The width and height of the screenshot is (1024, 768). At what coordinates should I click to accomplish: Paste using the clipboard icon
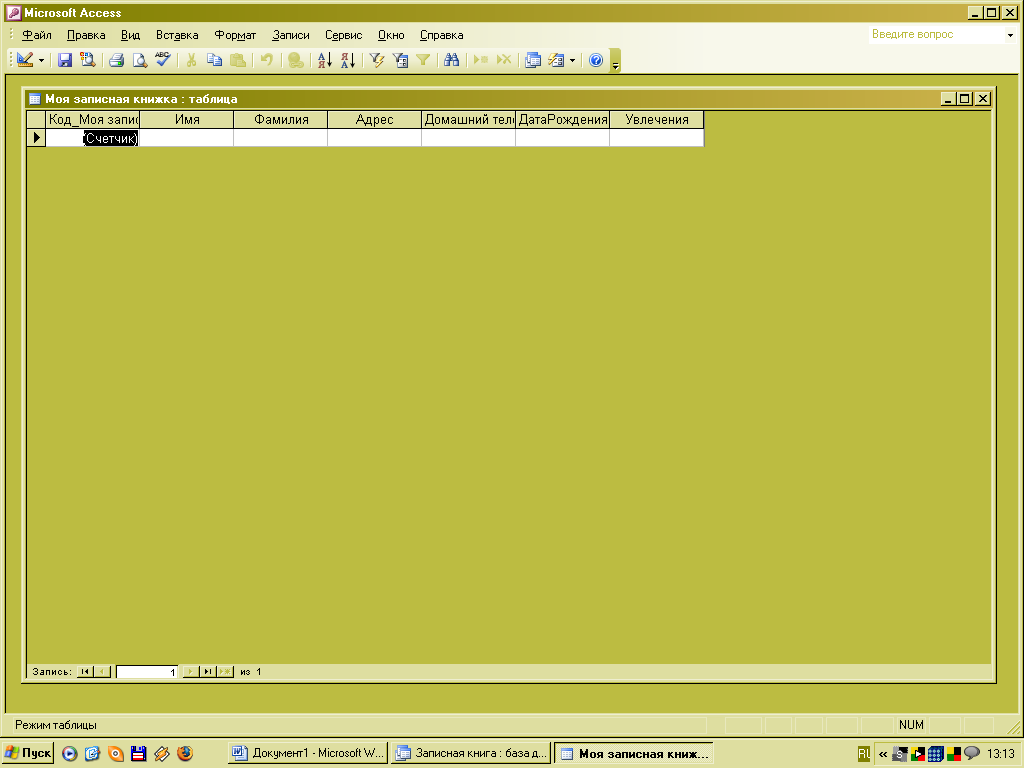[x=238, y=60]
